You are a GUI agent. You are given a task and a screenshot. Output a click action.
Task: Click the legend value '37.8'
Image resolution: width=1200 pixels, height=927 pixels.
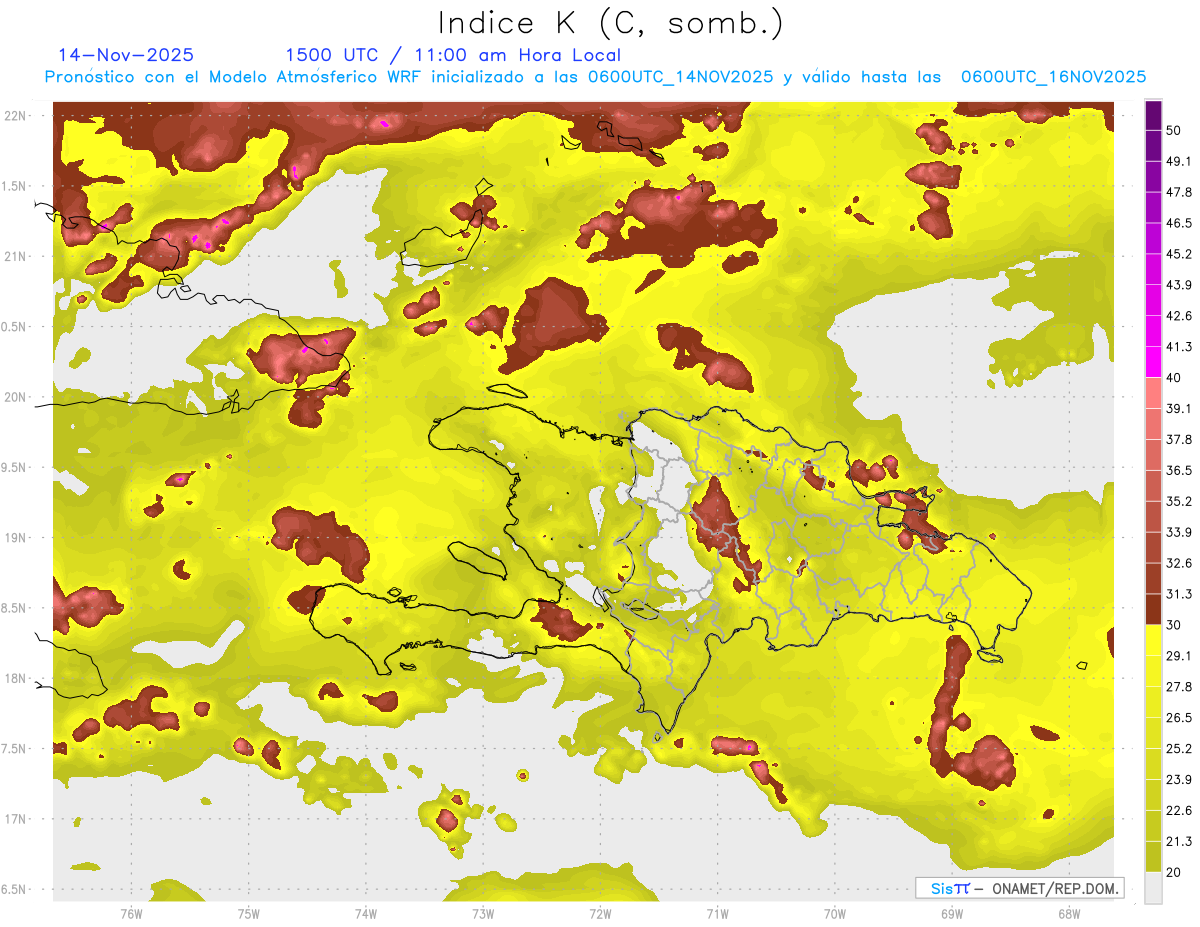[1179, 440]
